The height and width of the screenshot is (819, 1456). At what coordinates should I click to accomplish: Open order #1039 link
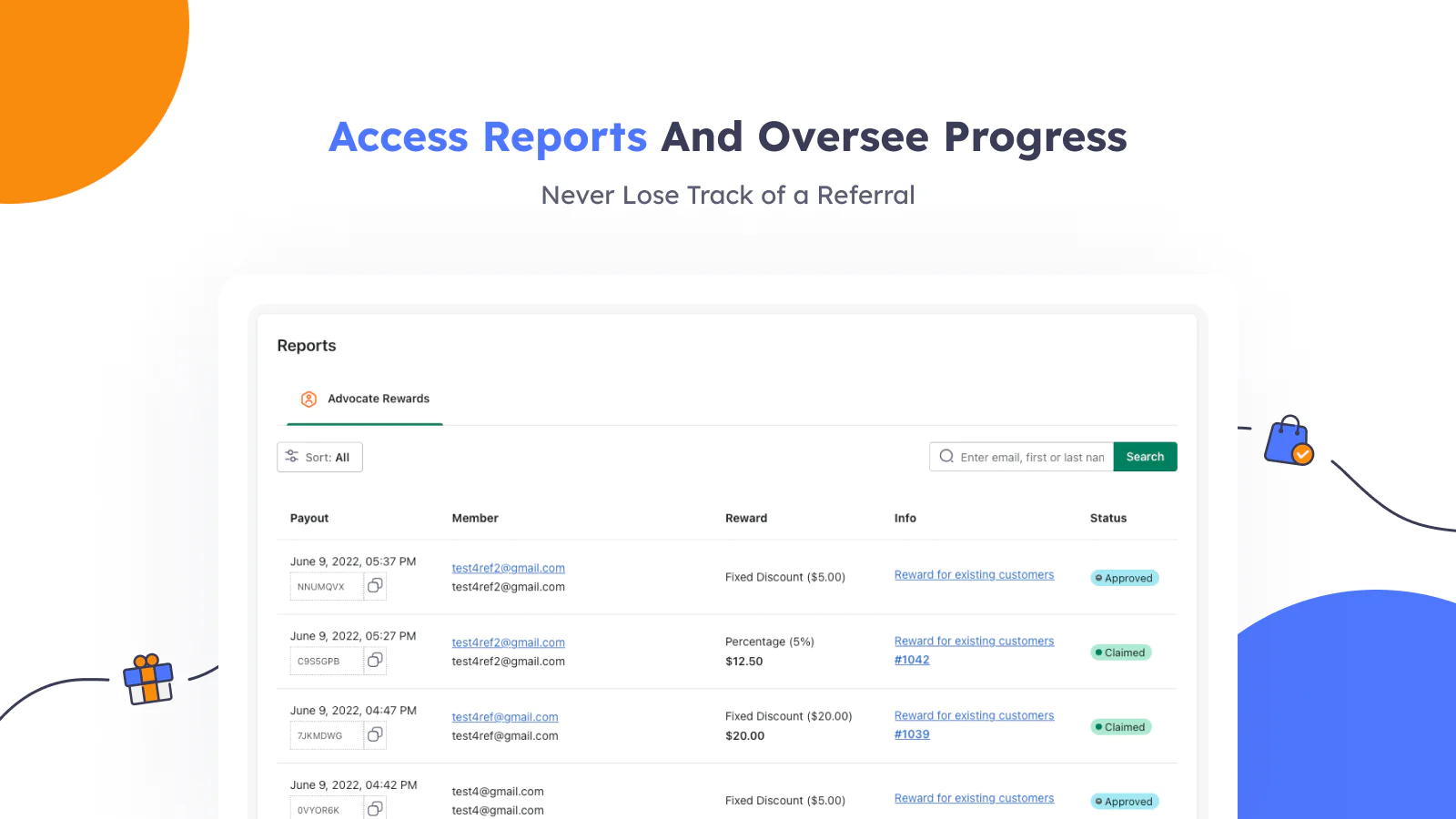(x=912, y=734)
